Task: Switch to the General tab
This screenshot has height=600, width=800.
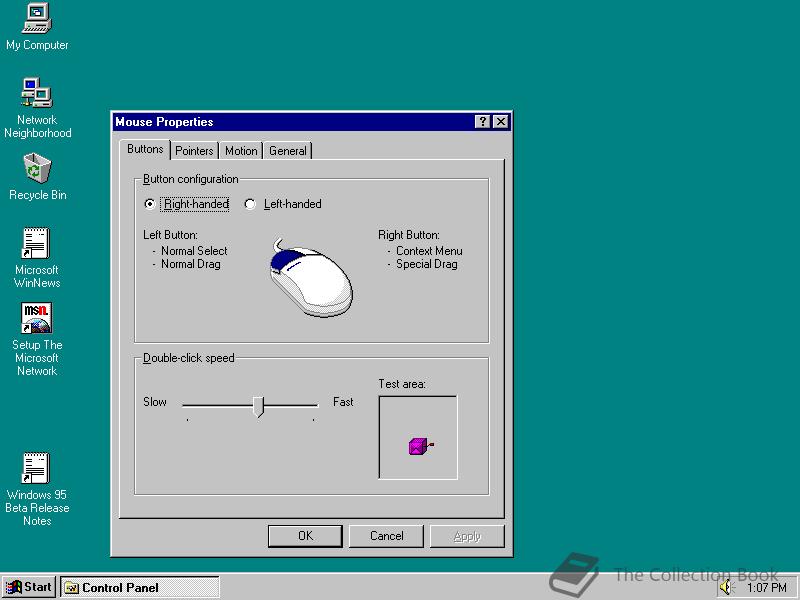Action: (288, 151)
